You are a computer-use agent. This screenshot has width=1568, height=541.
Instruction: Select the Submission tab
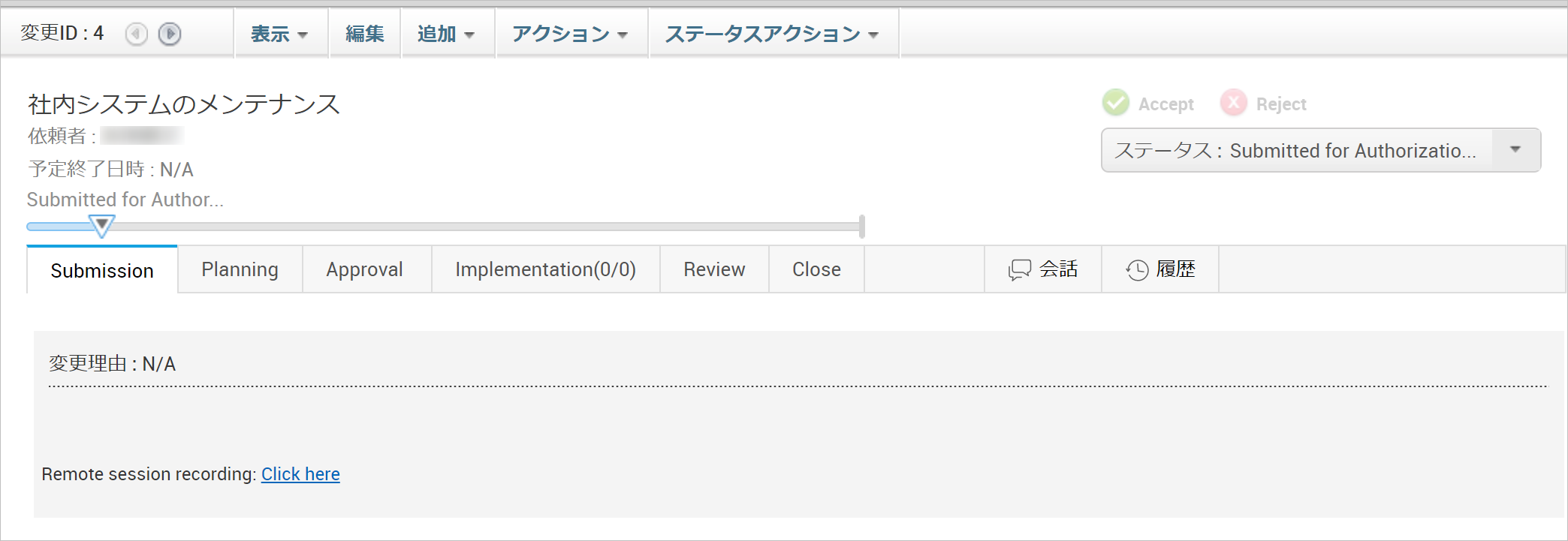102,271
